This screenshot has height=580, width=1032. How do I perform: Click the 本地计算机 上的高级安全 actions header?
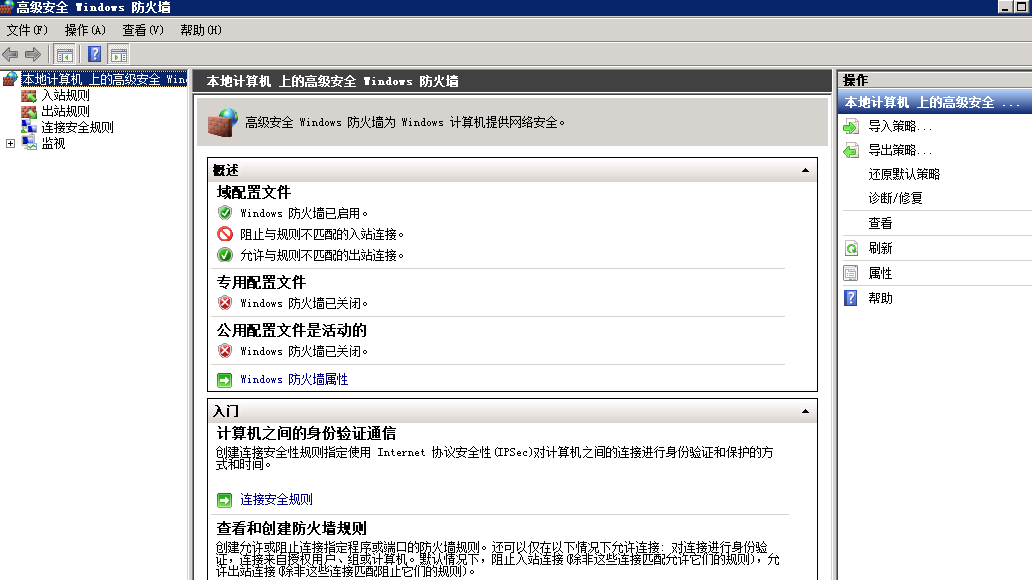pos(934,103)
